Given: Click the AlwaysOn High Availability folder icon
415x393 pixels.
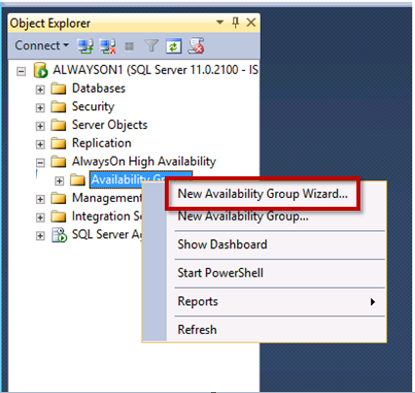Looking at the screenshot, I should (x=59, y=162).
